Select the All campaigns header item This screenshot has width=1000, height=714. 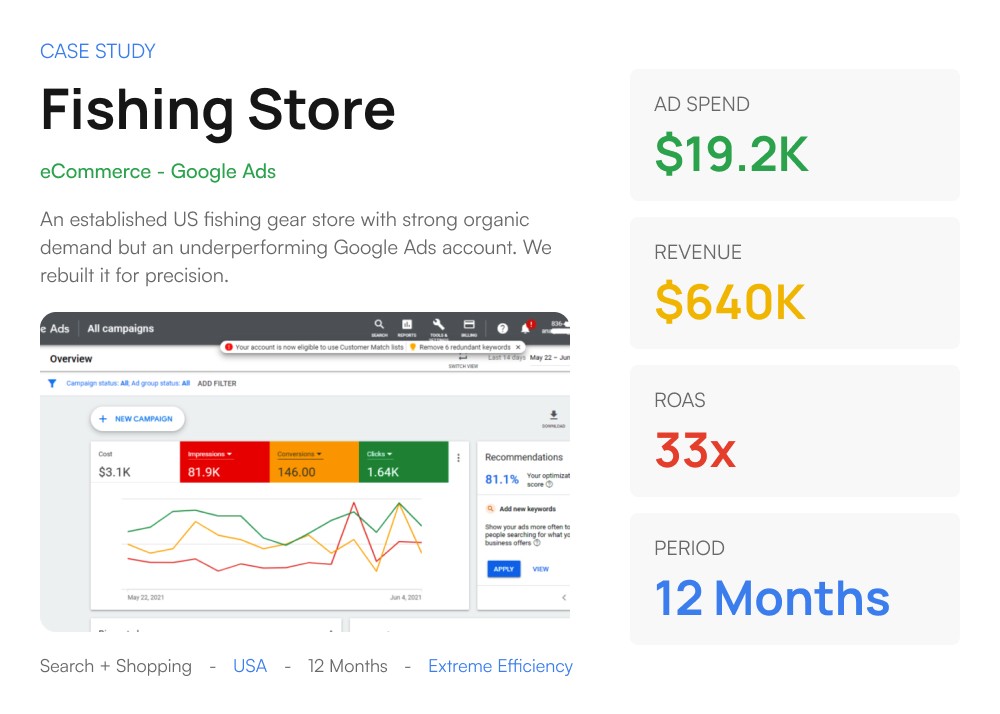[121, 328]
